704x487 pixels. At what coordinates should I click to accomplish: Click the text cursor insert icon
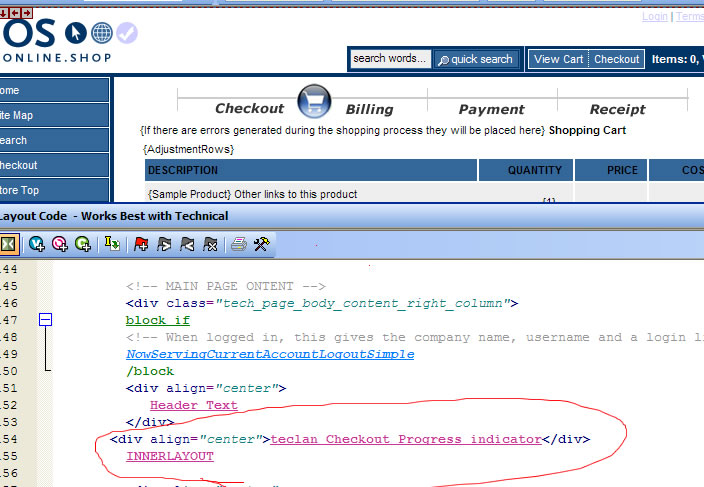pyautogui.click(x=113, y=243)
